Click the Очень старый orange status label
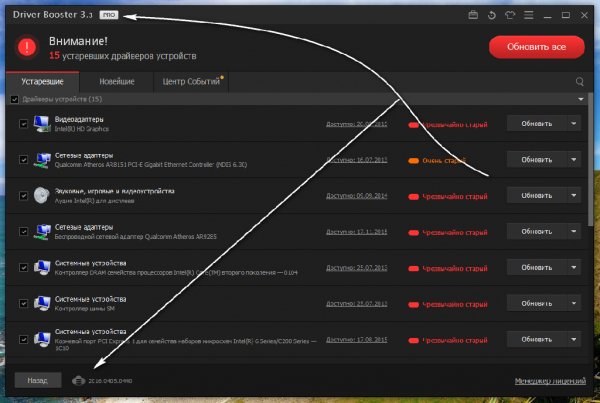Viewport: 600px width, 403px height. pos(444,161)
